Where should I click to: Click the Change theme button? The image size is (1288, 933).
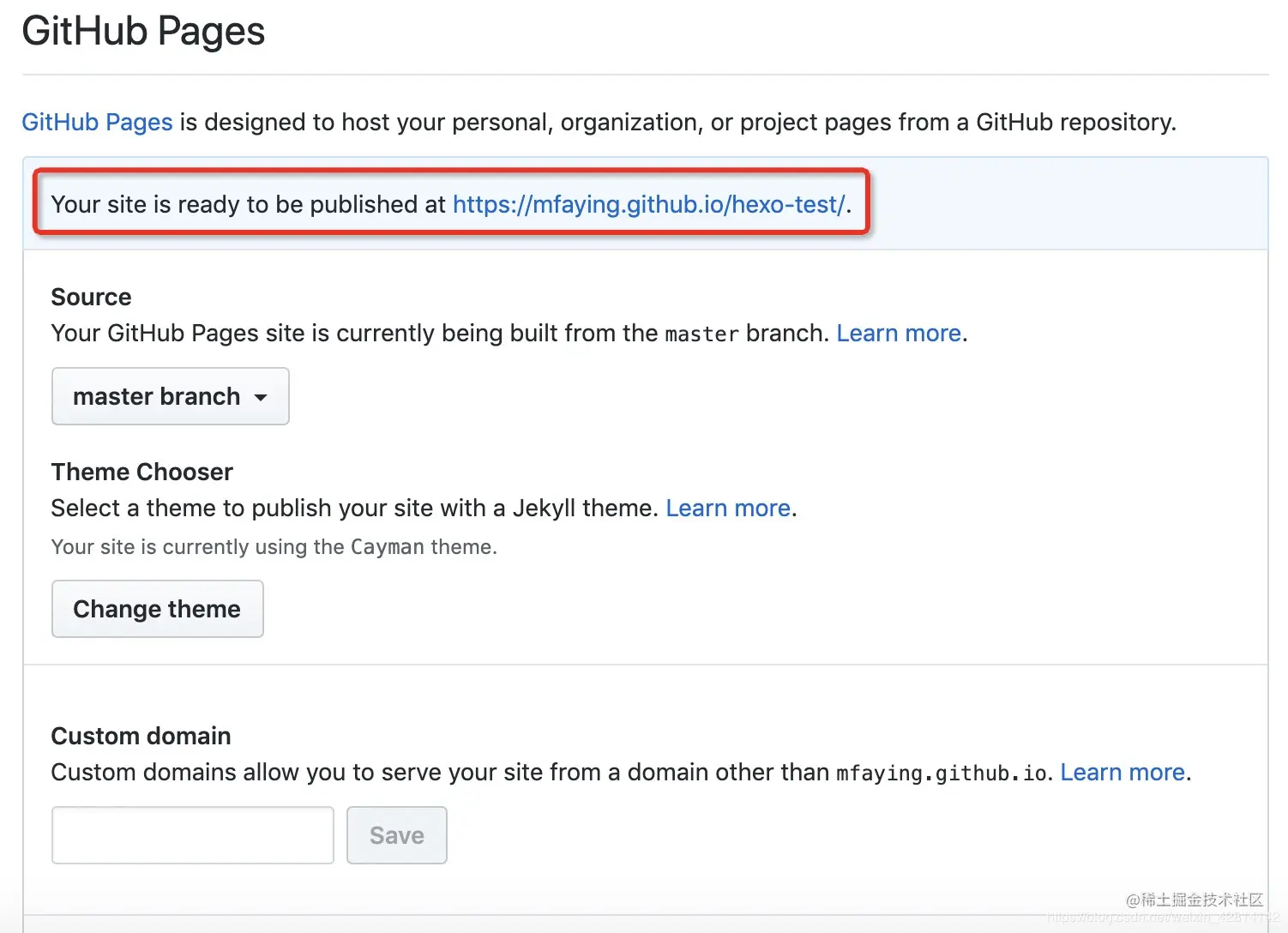coord(158,609)
